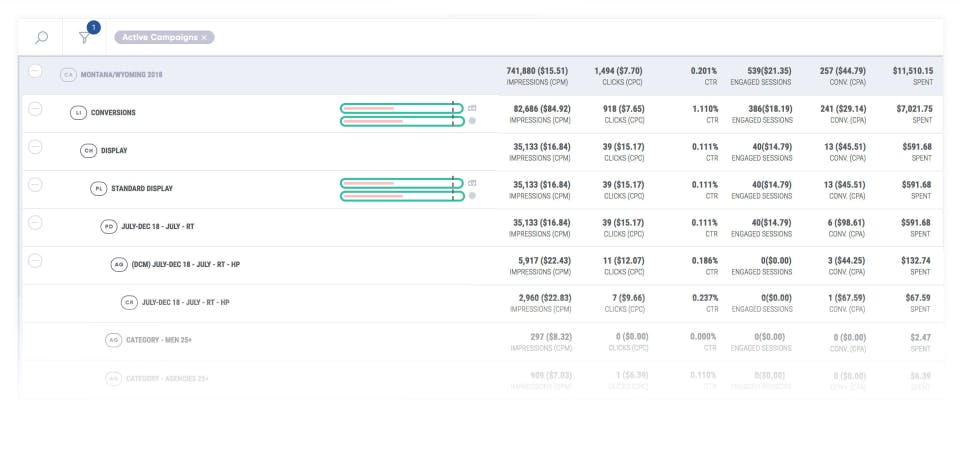Click the CH badge next to Display
This screenshot has width=960, height=451.
[89, 150]
